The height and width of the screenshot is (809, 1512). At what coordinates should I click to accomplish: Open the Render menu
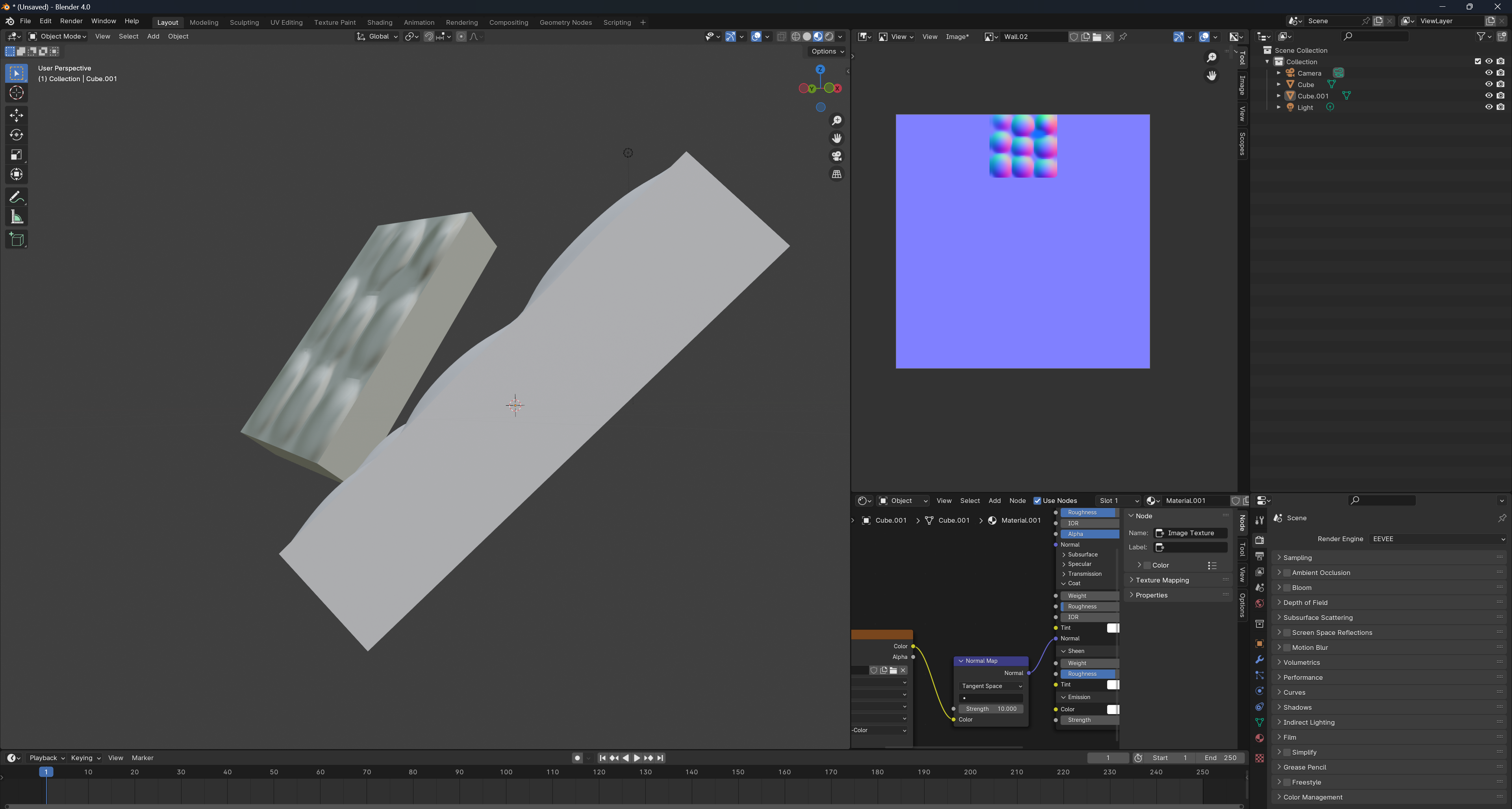71,21
